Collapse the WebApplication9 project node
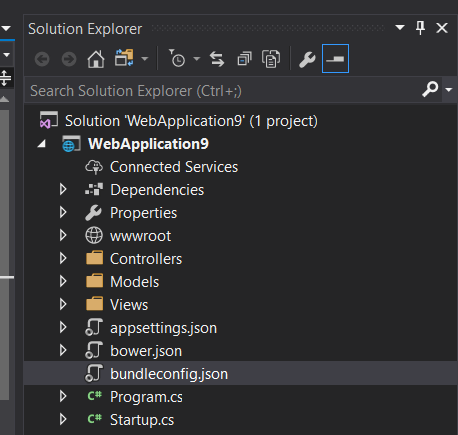Screen dimensions: 458x435 [42, 144]
